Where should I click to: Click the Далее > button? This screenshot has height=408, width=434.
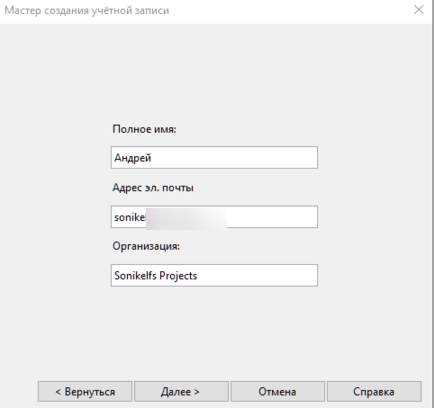pyautogui.click(x=181, y=391)
